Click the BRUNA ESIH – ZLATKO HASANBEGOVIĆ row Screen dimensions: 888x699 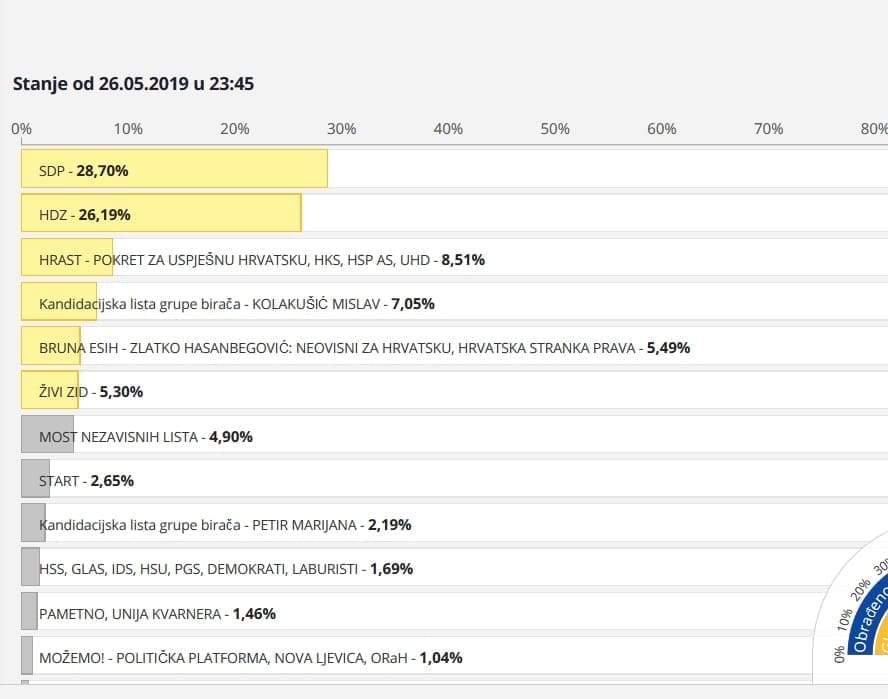pos(364,347)
